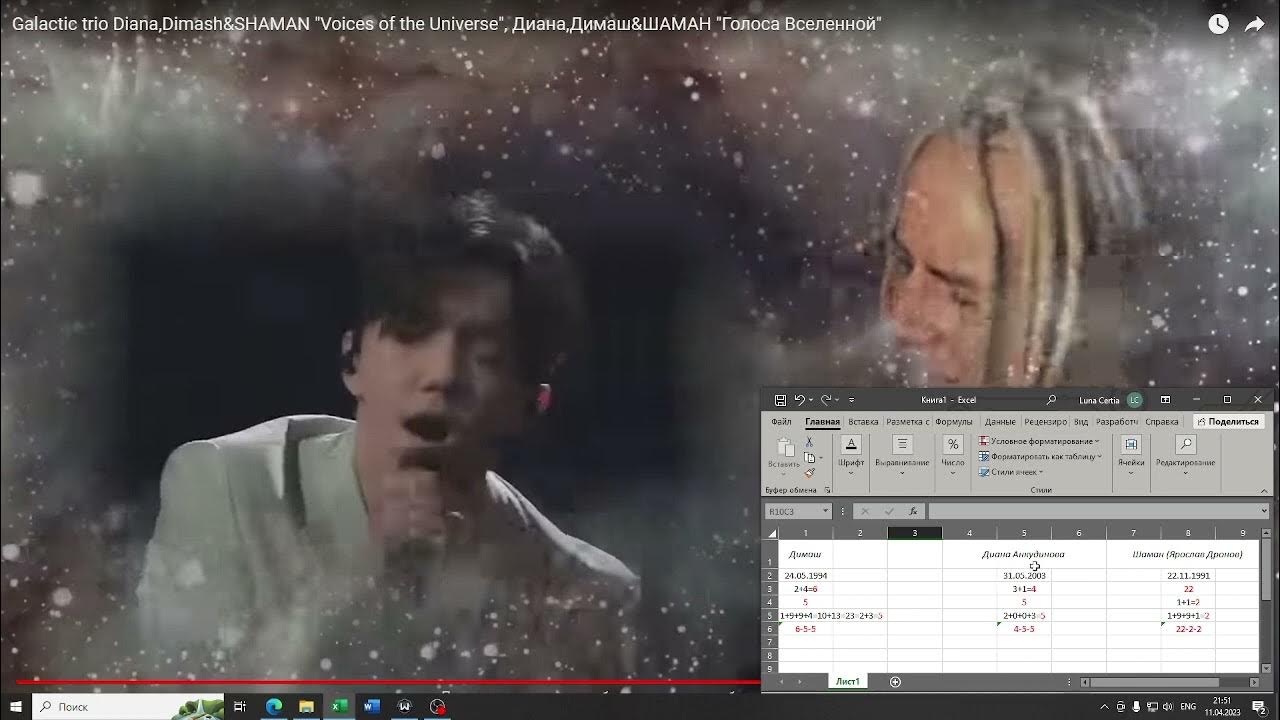Image resolution: width=1280 pixels, height=720 pixels.
Task: Open the Windows Start menu
Action: [x=15, y=706]
